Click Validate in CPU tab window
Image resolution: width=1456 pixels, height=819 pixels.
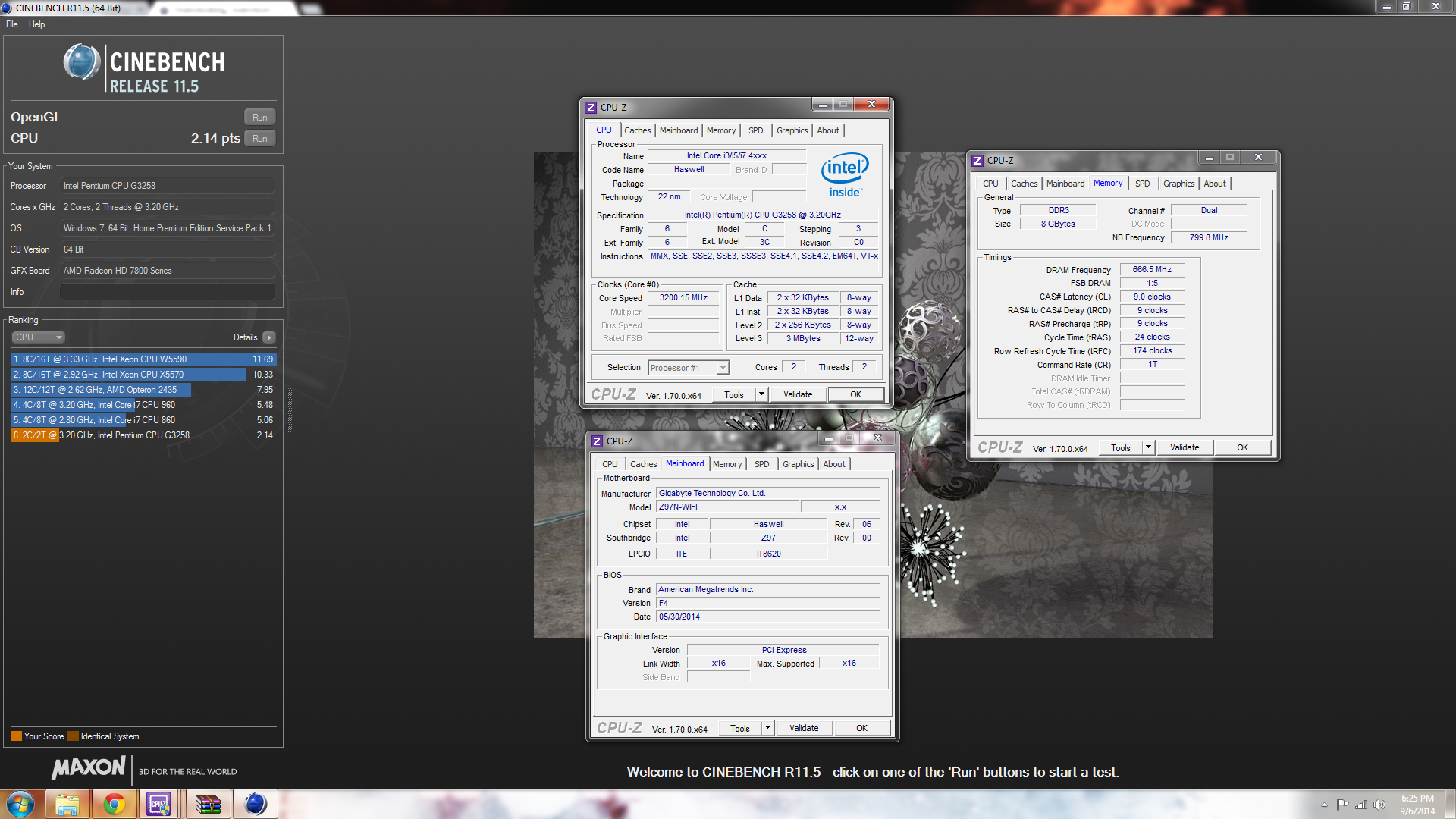798,394
